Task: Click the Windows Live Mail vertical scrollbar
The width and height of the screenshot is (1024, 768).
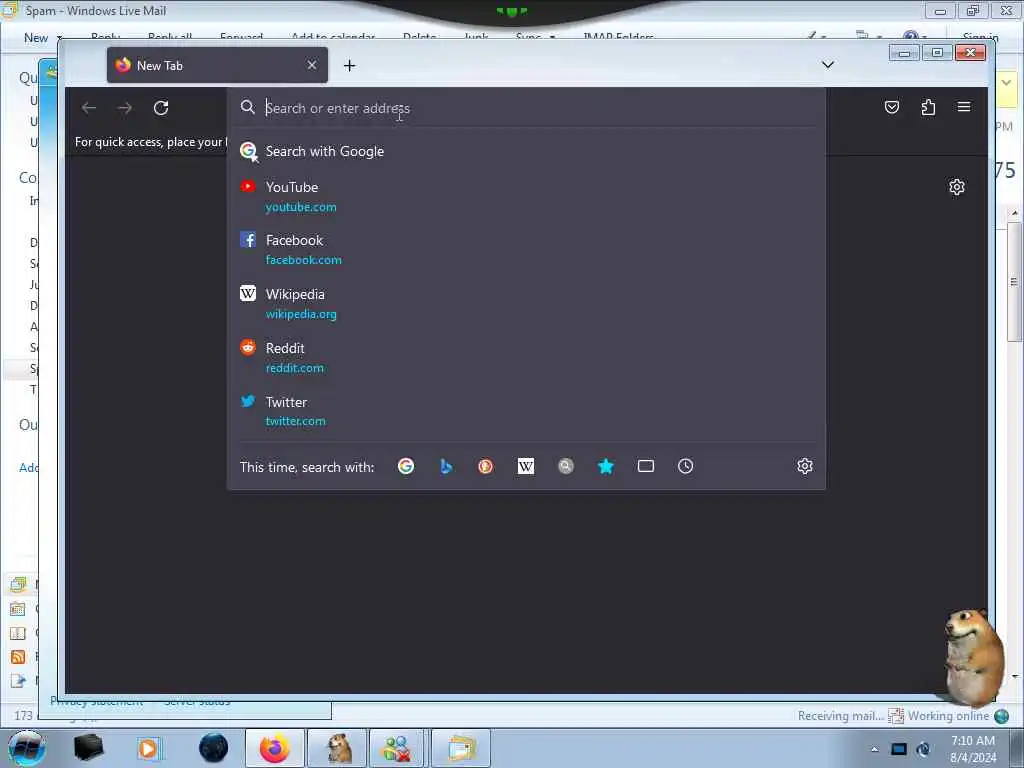Action: (x=1014, y=281)
